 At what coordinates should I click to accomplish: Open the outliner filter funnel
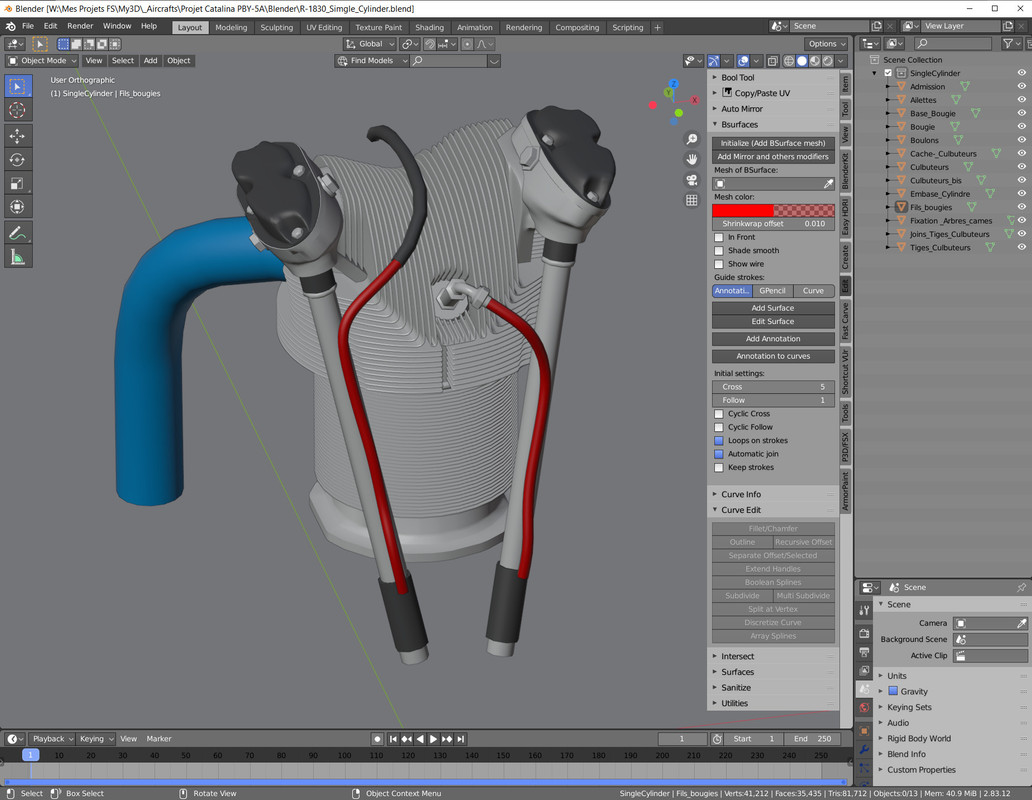point(1011,43)
